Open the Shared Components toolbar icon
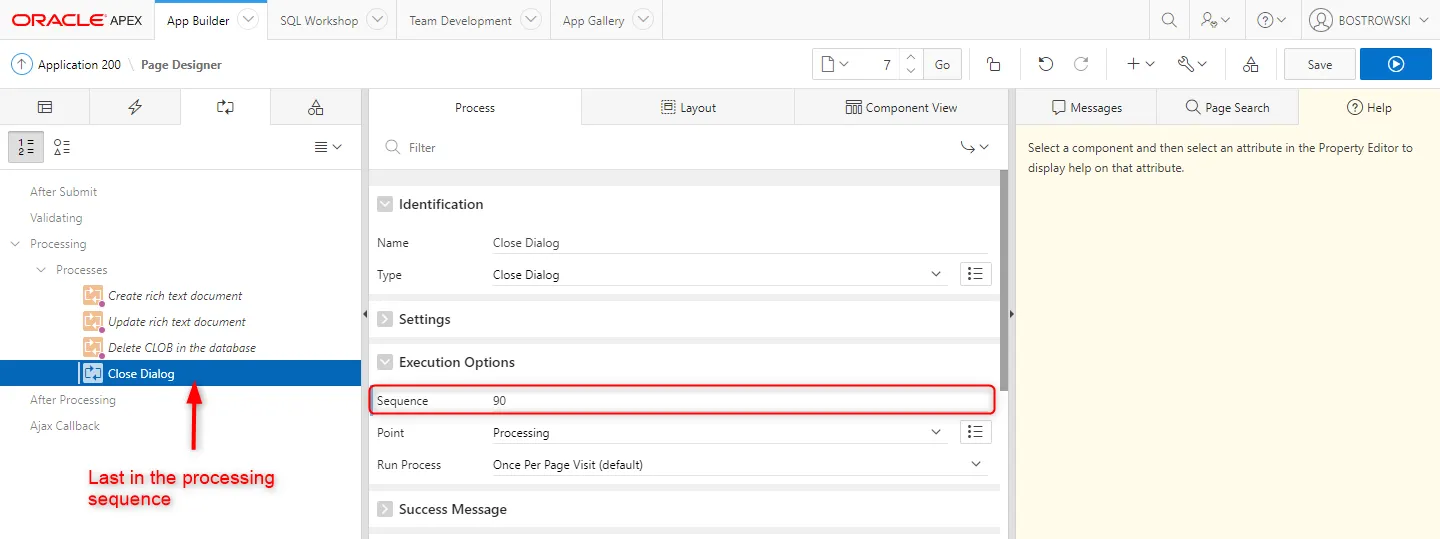The width and height of the screenshot is (1440, 539). (x=1250, y=64)
